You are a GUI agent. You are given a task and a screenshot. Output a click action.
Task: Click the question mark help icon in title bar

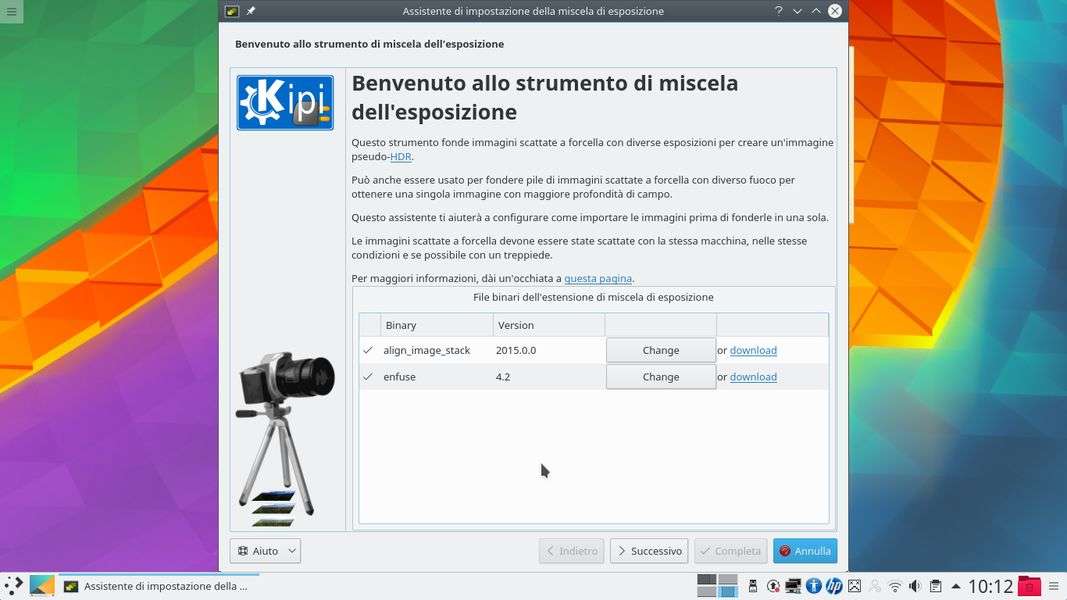coord(778,11)
